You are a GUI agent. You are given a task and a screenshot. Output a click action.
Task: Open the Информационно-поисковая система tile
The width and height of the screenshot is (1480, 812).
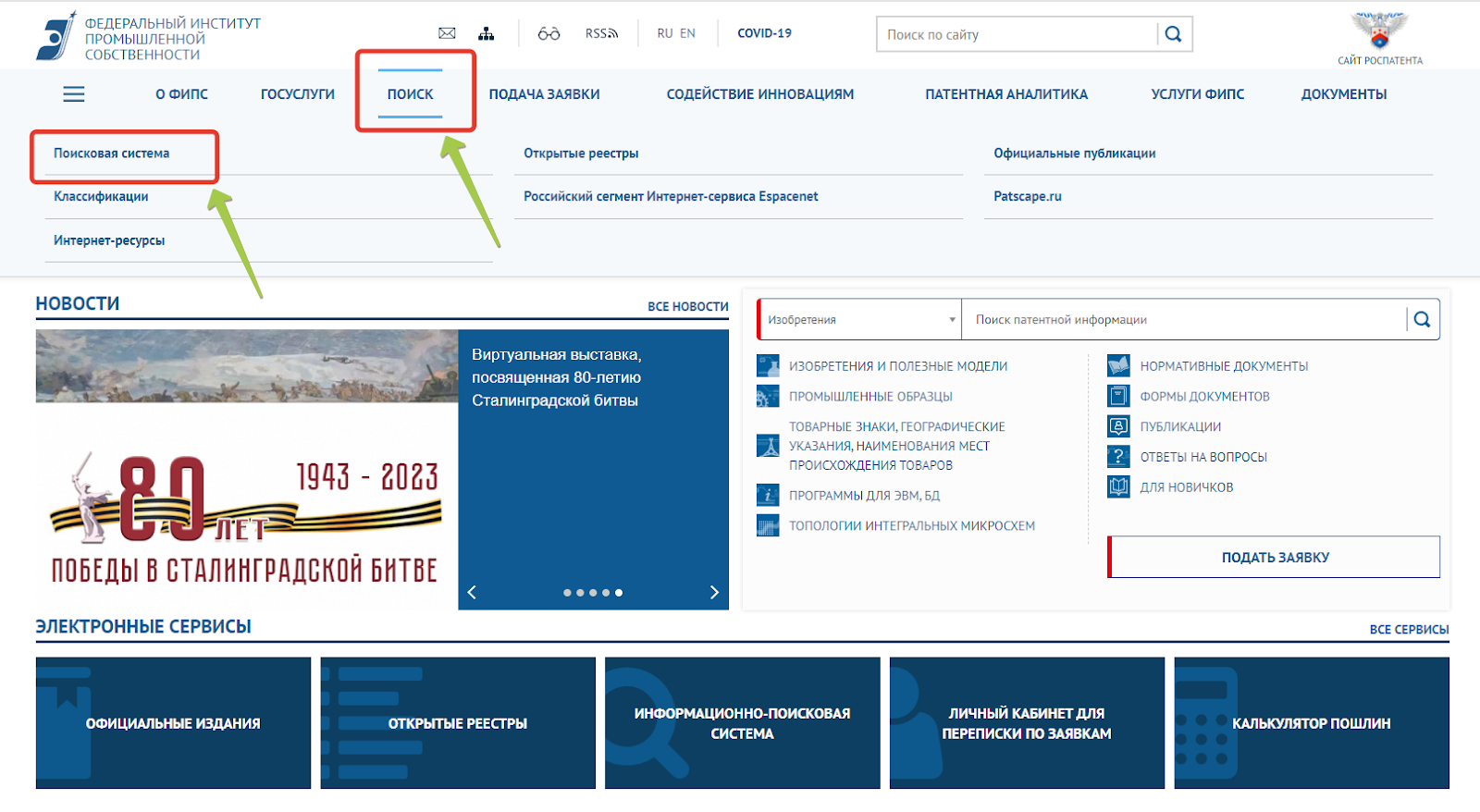click(742, 723)
